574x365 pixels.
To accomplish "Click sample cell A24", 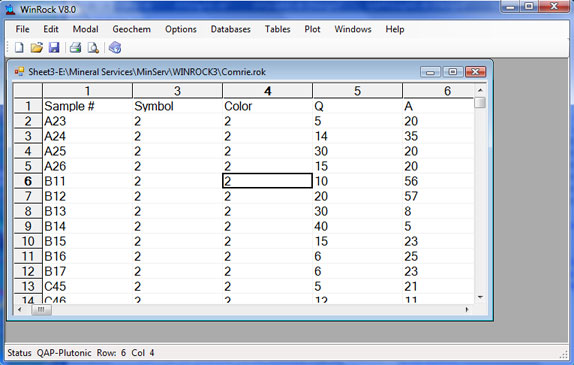I will click(x=87, y=136).
